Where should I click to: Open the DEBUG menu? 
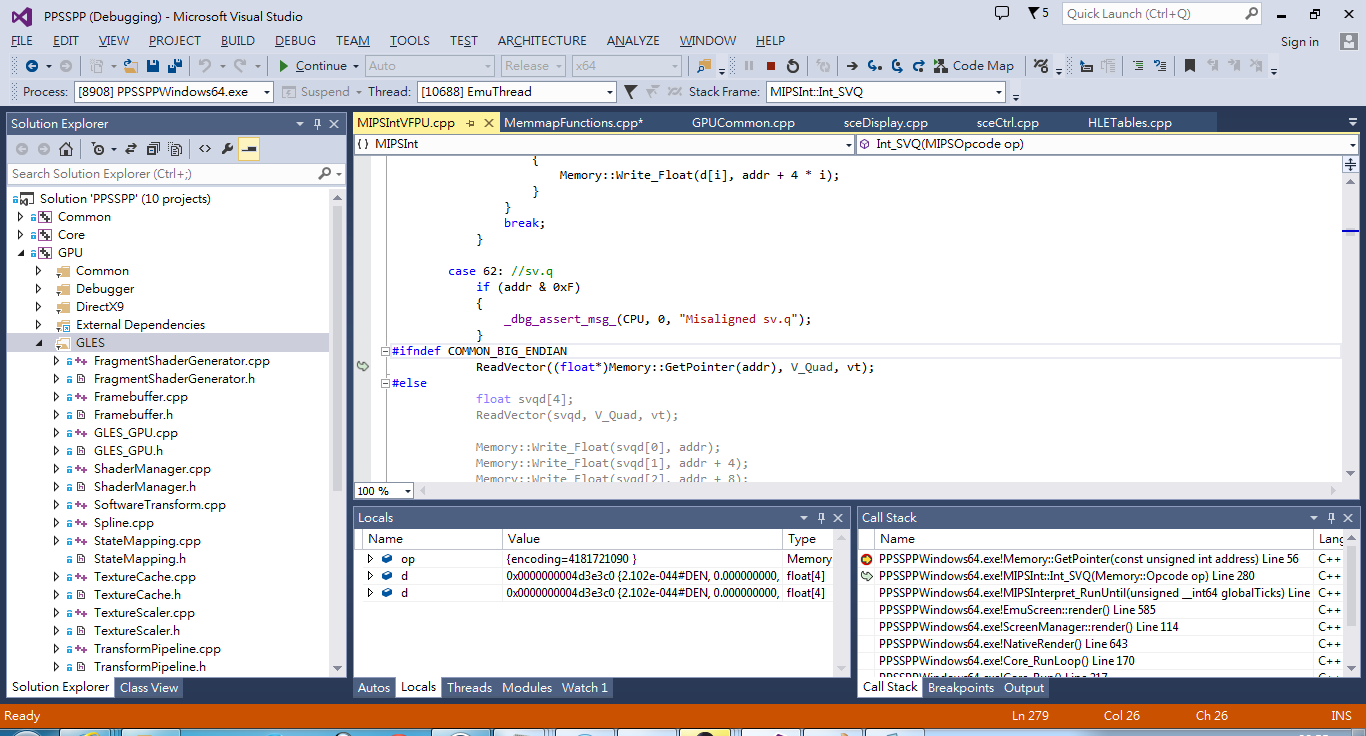pyautogui.click(x=295, y=41)
